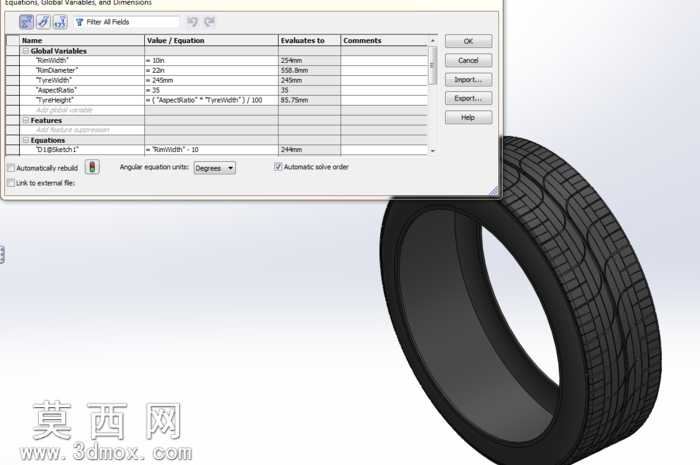Open the Angular equation units dropdown
This screenshot has height=465, width=700.
pyautogui.click(x=215, y=168)
